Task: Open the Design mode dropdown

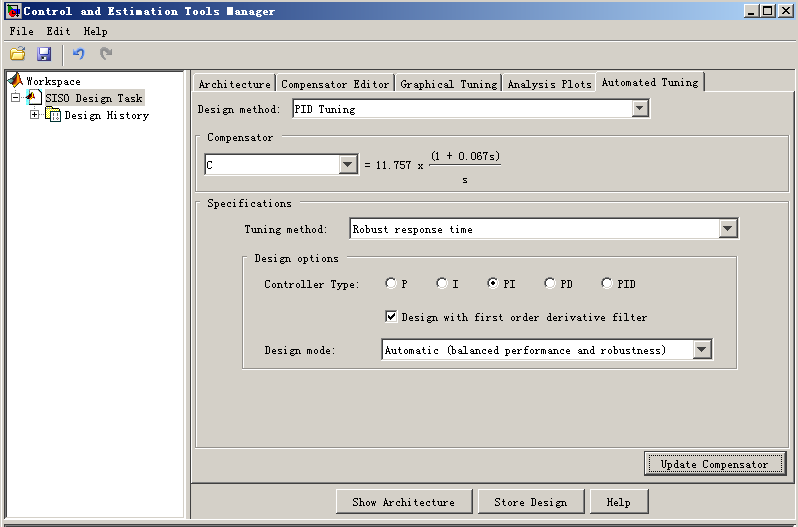Action: point(702,349)
